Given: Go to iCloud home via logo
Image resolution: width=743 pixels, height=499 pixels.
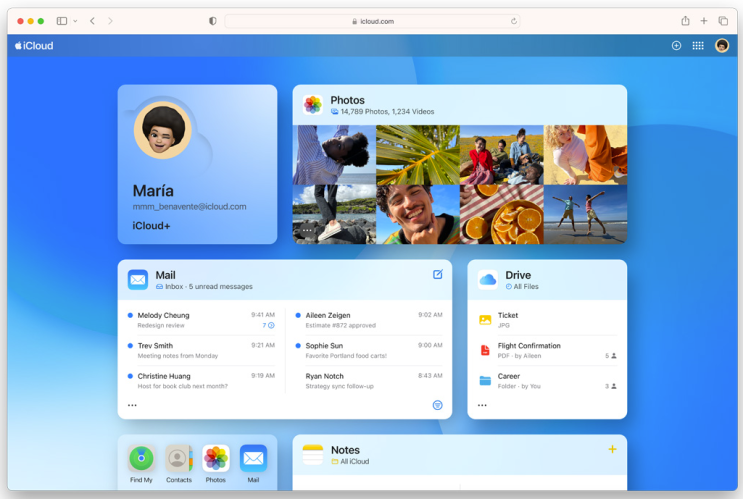Looking at the screenshot, I should pyautogui.click(x=34, y=45).
